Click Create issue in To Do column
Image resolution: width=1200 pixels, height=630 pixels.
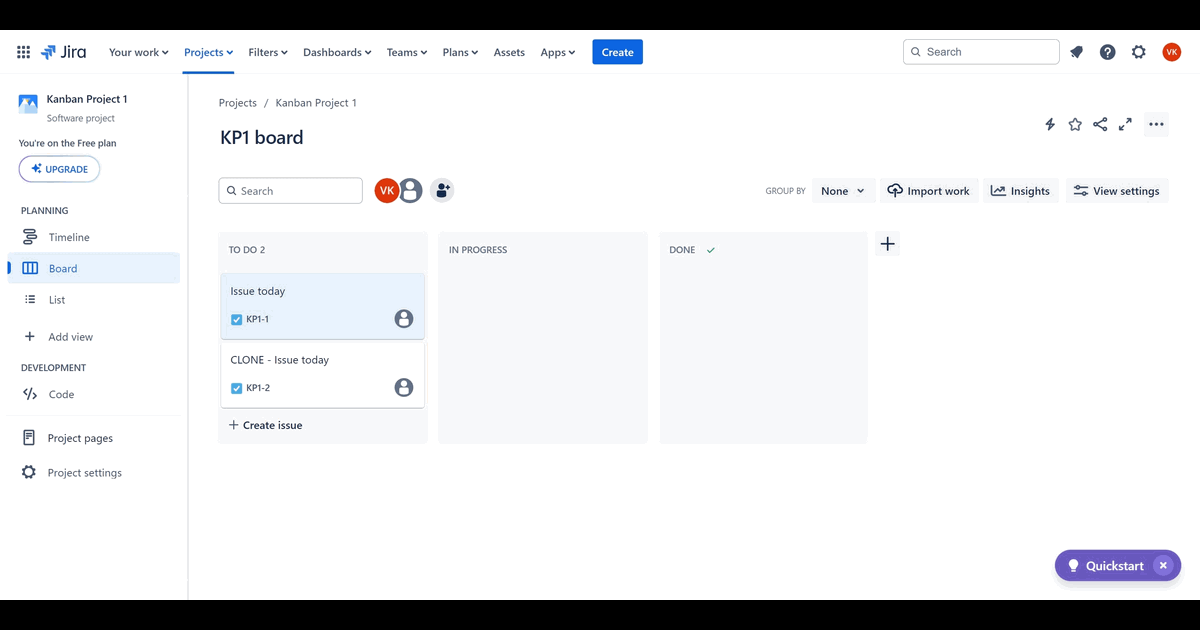click(x=265, y=425)
